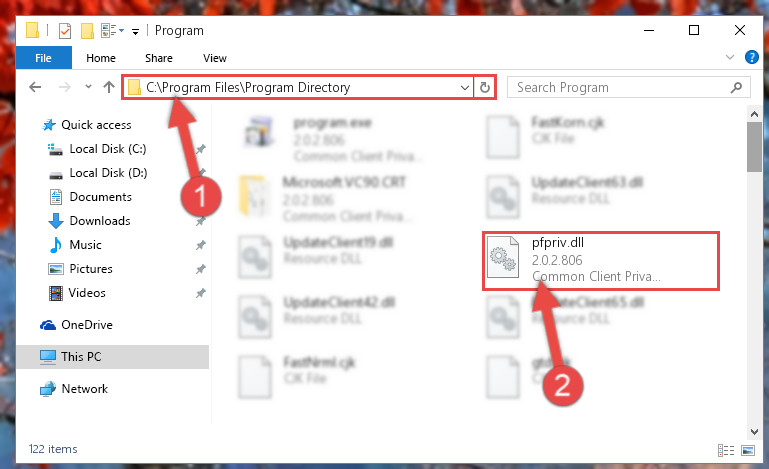Unpin Videos using its pin icon
This screenshot has width=769, height=469.
[201, 293]
